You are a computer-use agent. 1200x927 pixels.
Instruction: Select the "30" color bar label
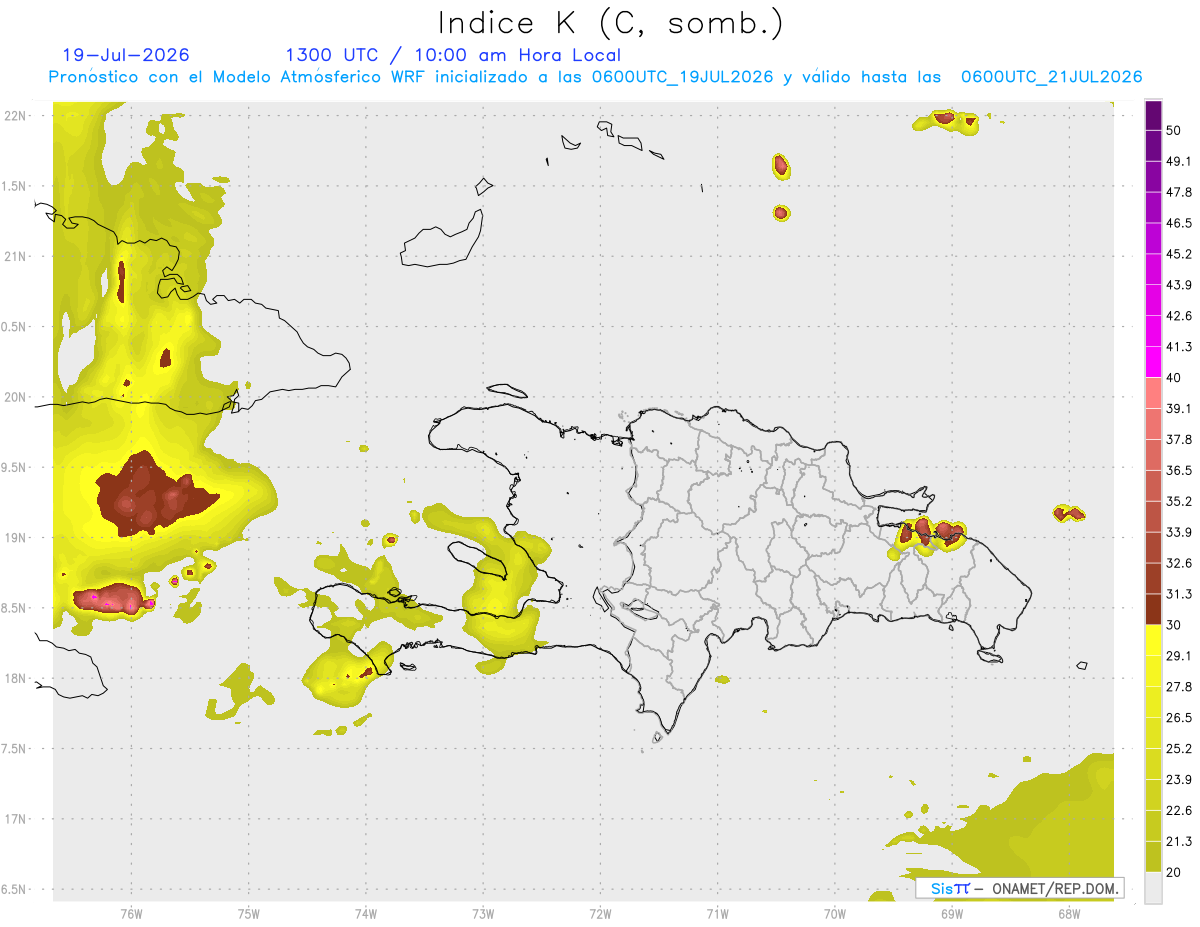click(1174, 625)
